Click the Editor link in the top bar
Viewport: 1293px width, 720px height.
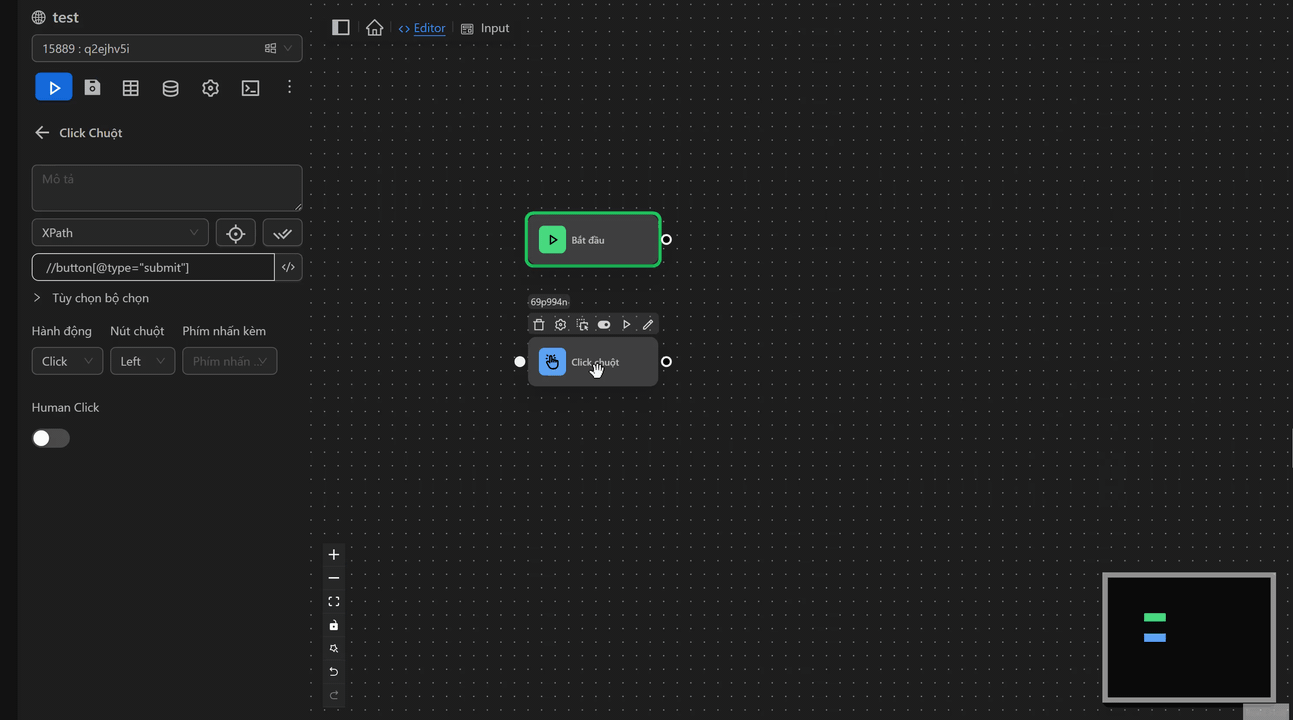click(428, 28)
